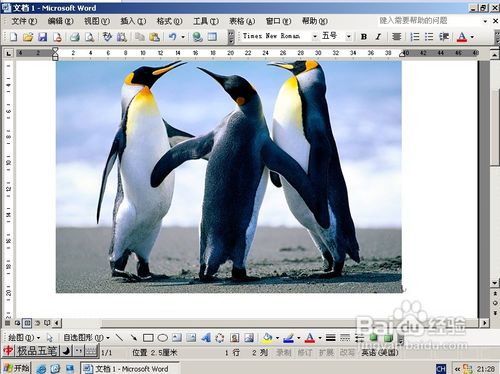500x374 pixels.
Task: Click the Increase Indent icon
Action: coord(444,37)
